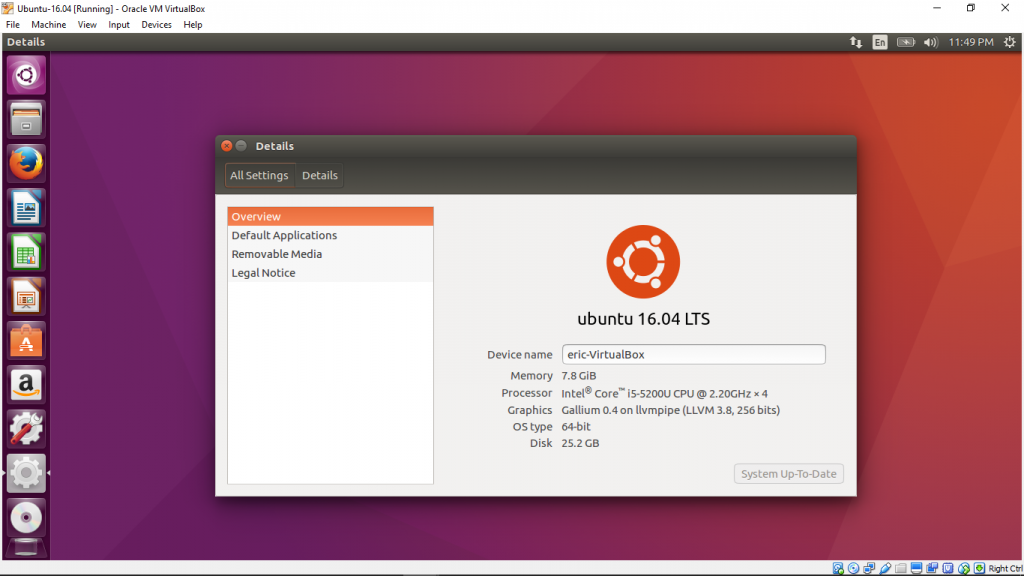Open the Help menu in VirtualBox
Viewport: 1024px width, 576px height.
[193, 25]
